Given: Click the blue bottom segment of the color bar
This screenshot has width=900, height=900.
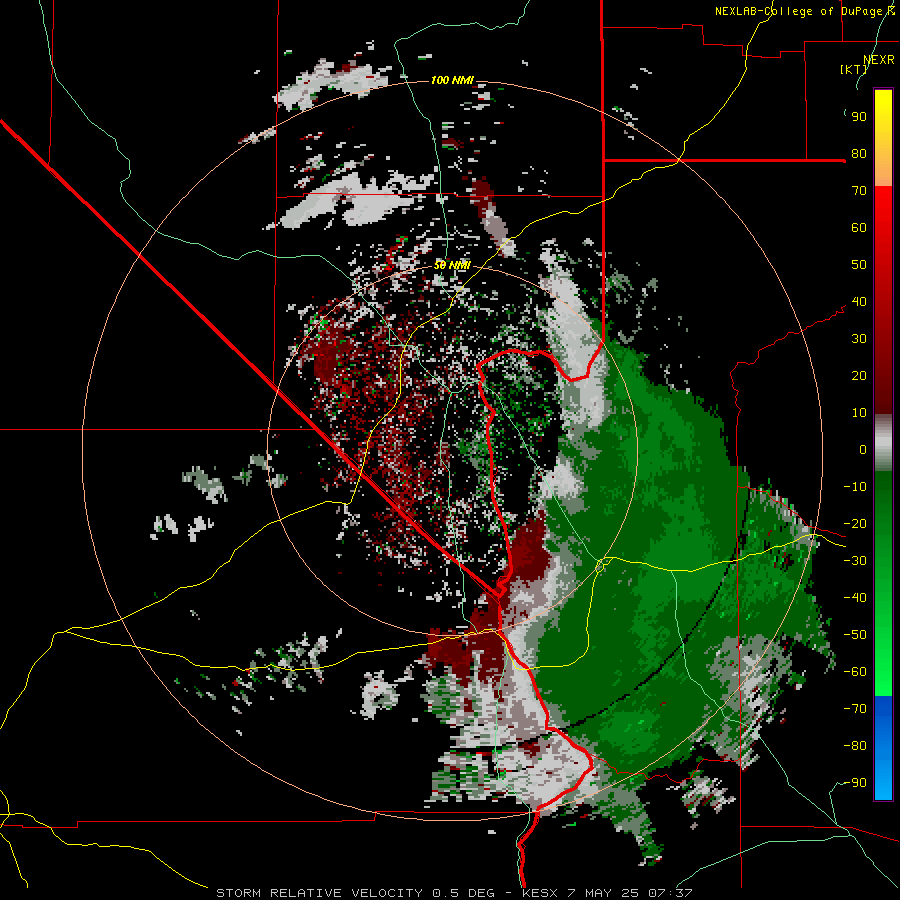Looking at the screenshot, I should coord(883,748).
